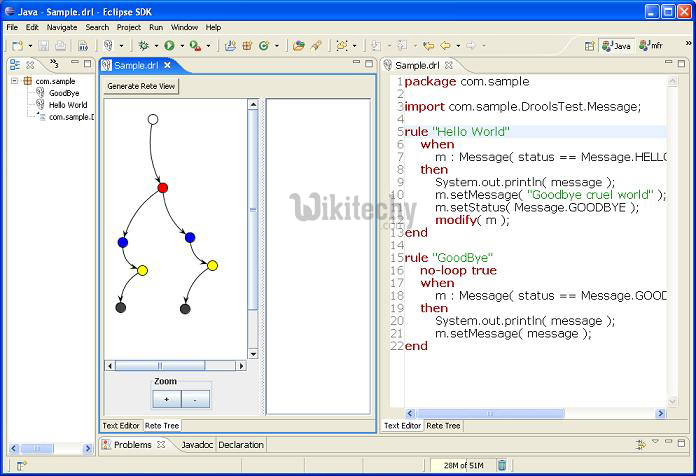Viewport: 696px width, 476px height.
Task: Open the New Java Class dropdown arrow
Action: point(277,46)
